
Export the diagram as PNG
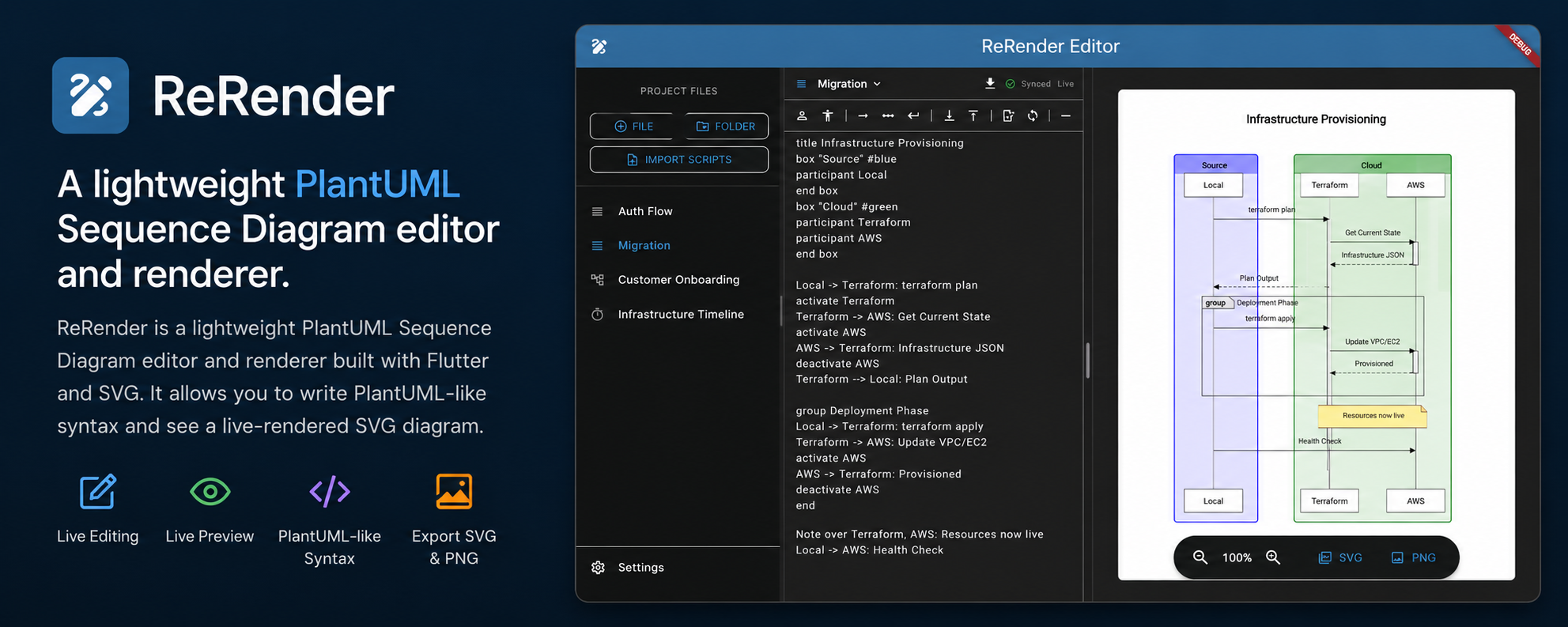1414,557
